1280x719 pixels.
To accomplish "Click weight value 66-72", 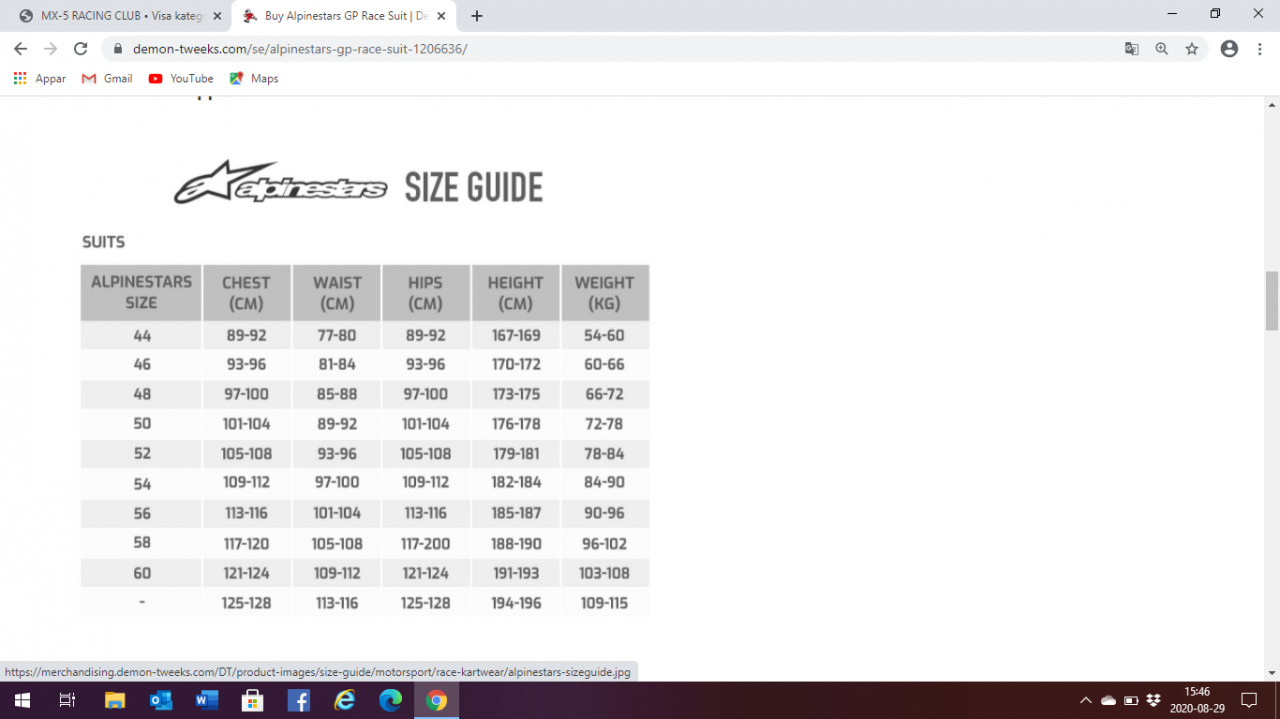I will 604,394.
